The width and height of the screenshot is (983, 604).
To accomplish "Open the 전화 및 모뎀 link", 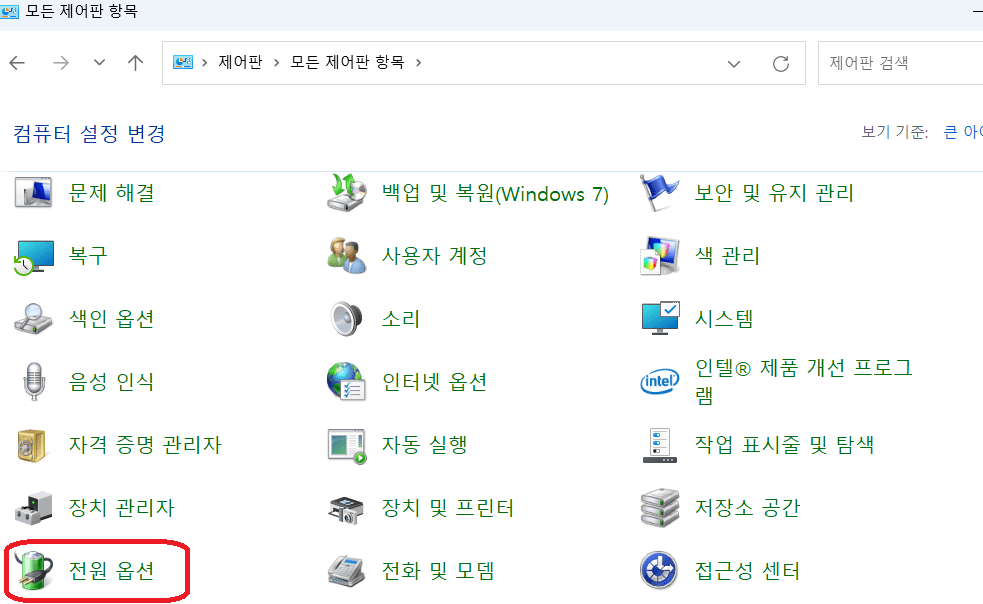I will pyautogui.click(x=438, y=571).
